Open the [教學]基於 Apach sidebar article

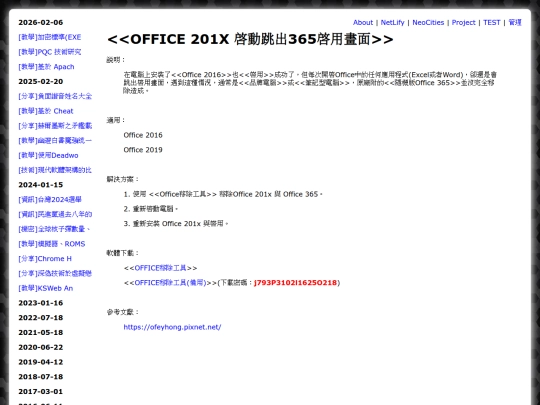tap(46, 67)
